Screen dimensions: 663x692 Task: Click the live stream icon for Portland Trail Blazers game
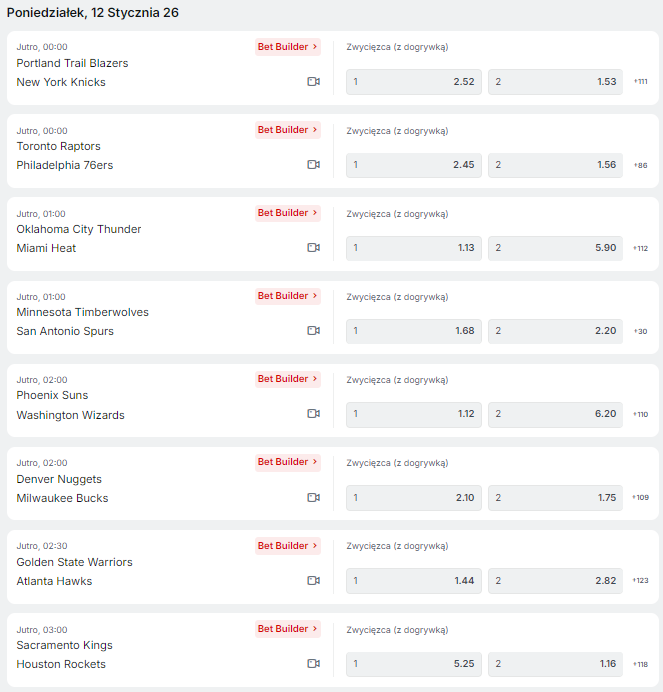point(313,82)
